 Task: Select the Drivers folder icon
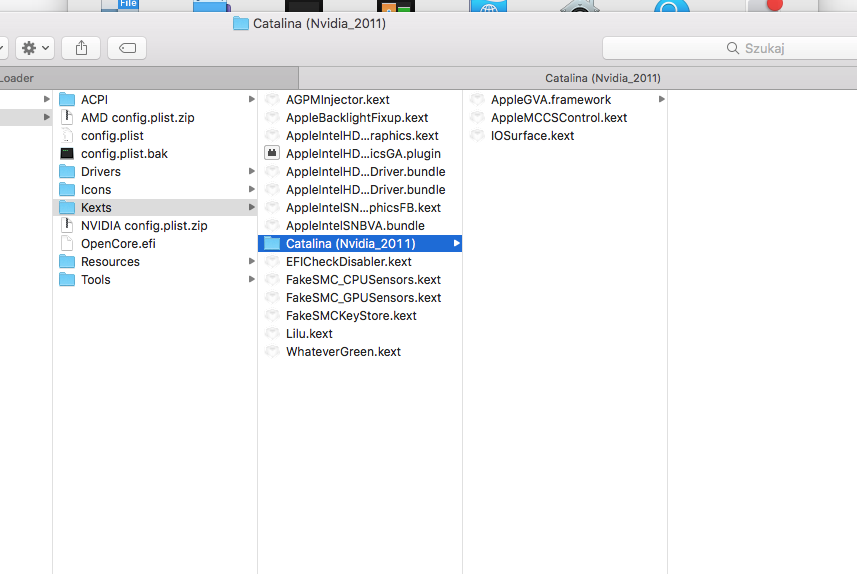coord(67,172)
